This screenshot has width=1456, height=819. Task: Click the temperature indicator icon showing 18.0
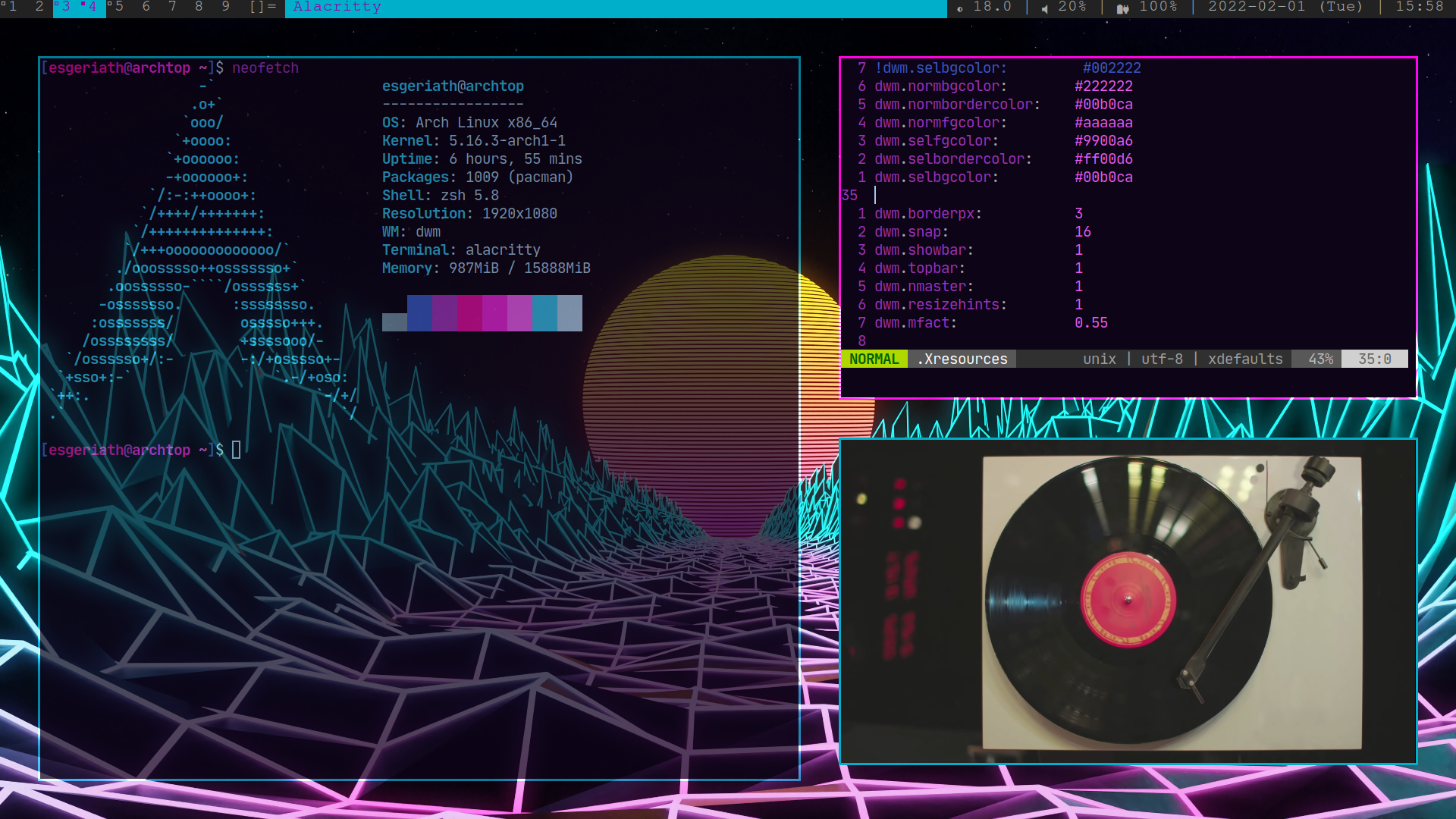(960, 8)
